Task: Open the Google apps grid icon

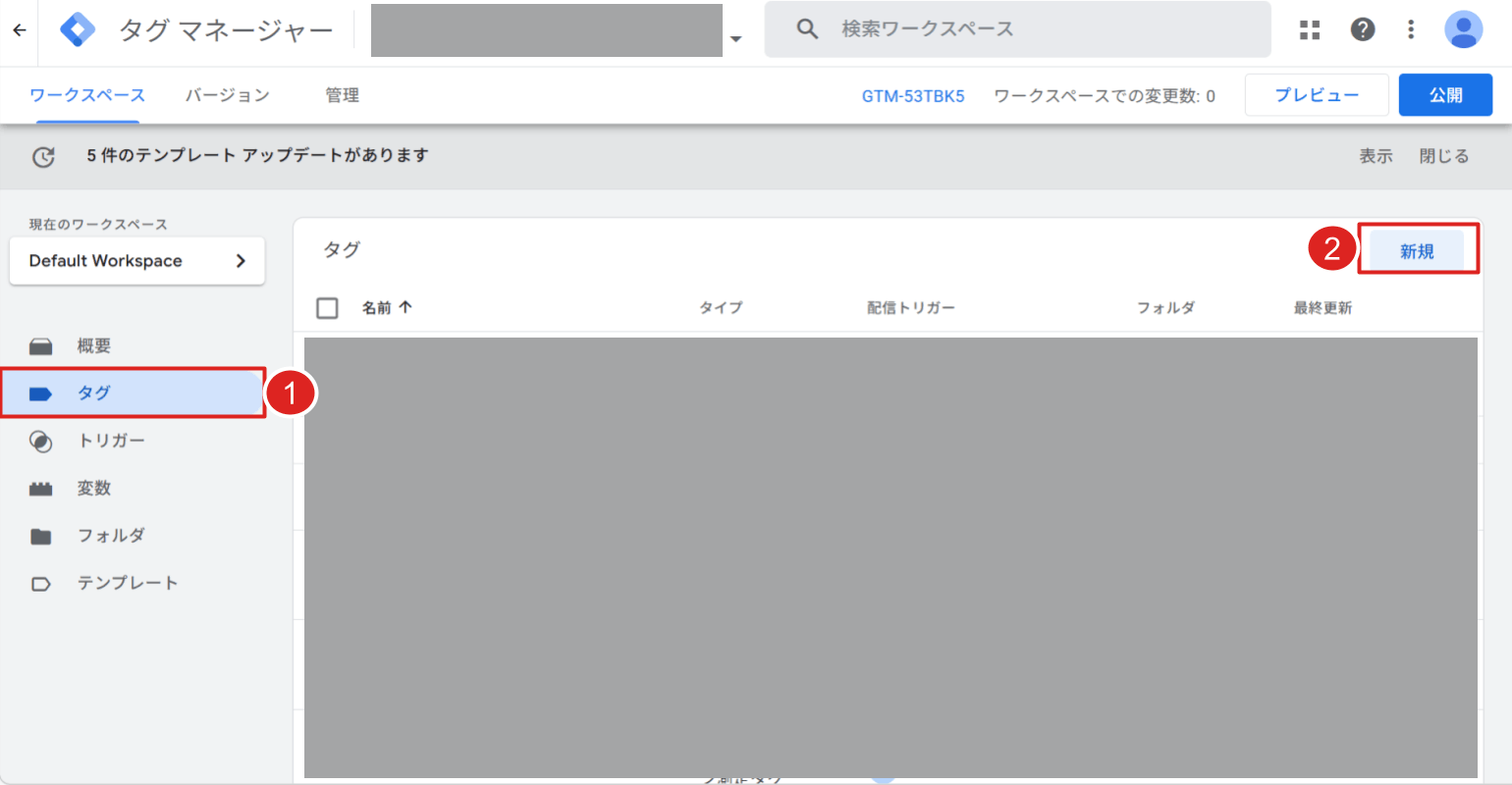Action: 1310,29
